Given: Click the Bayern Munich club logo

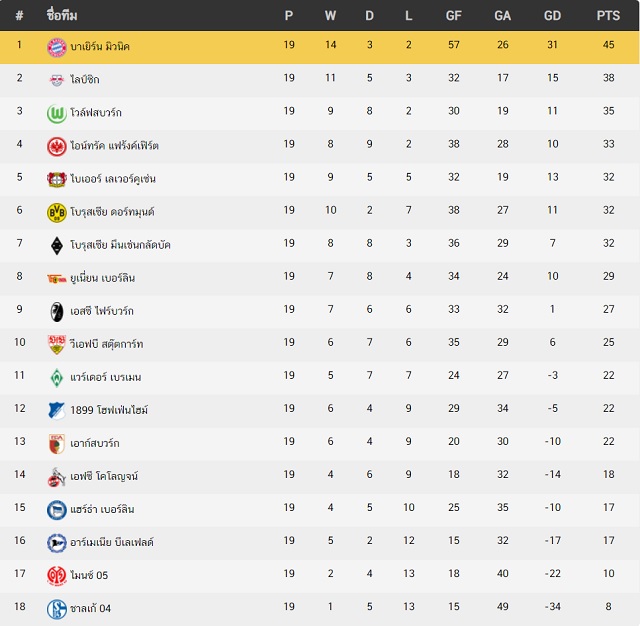Looking at the screenshot, I should (57, 47).
